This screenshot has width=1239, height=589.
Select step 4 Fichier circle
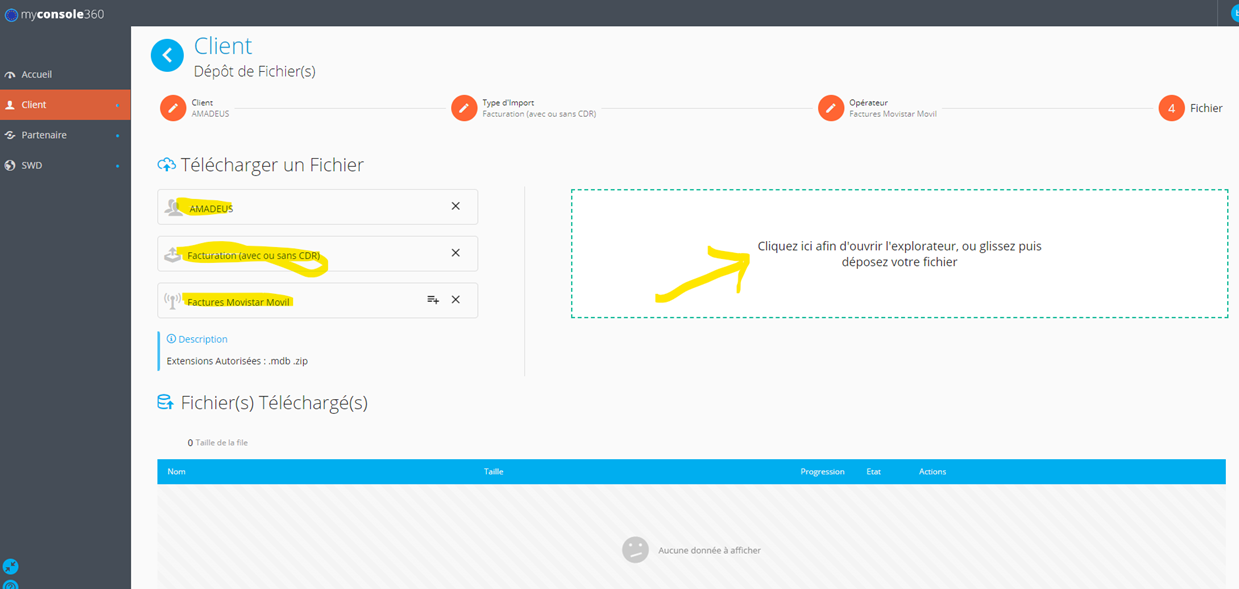tap(1171, 108)
